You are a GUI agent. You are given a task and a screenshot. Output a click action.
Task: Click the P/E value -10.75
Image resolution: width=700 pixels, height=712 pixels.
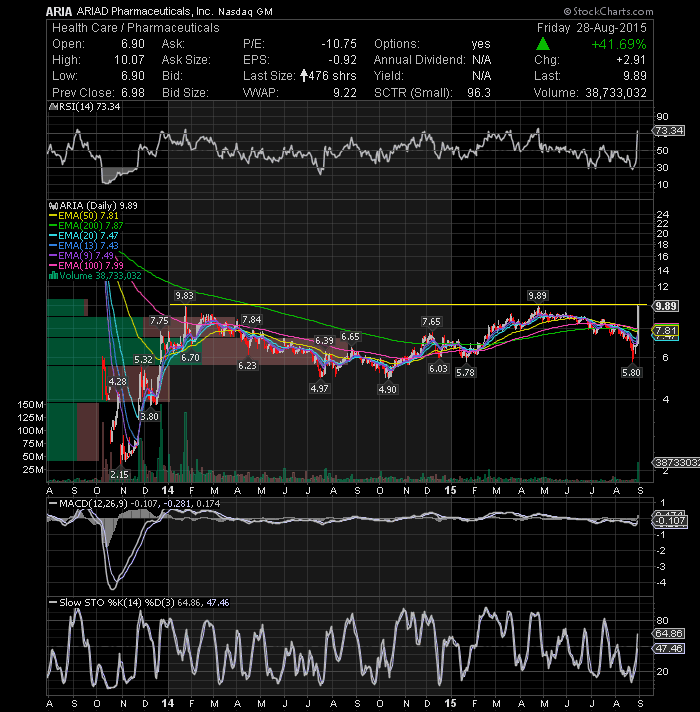339,44
